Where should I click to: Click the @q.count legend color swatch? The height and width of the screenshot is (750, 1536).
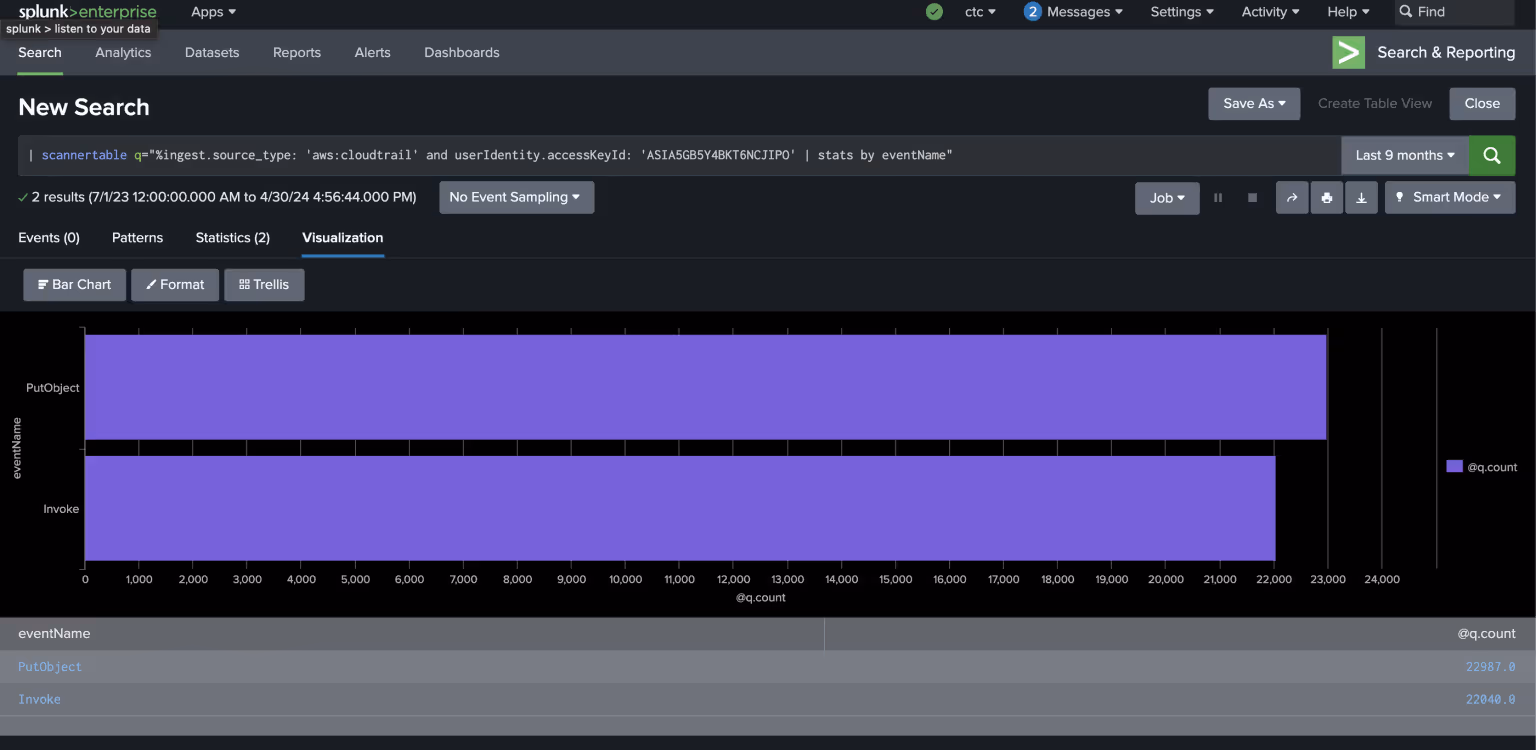(1455, 466)
